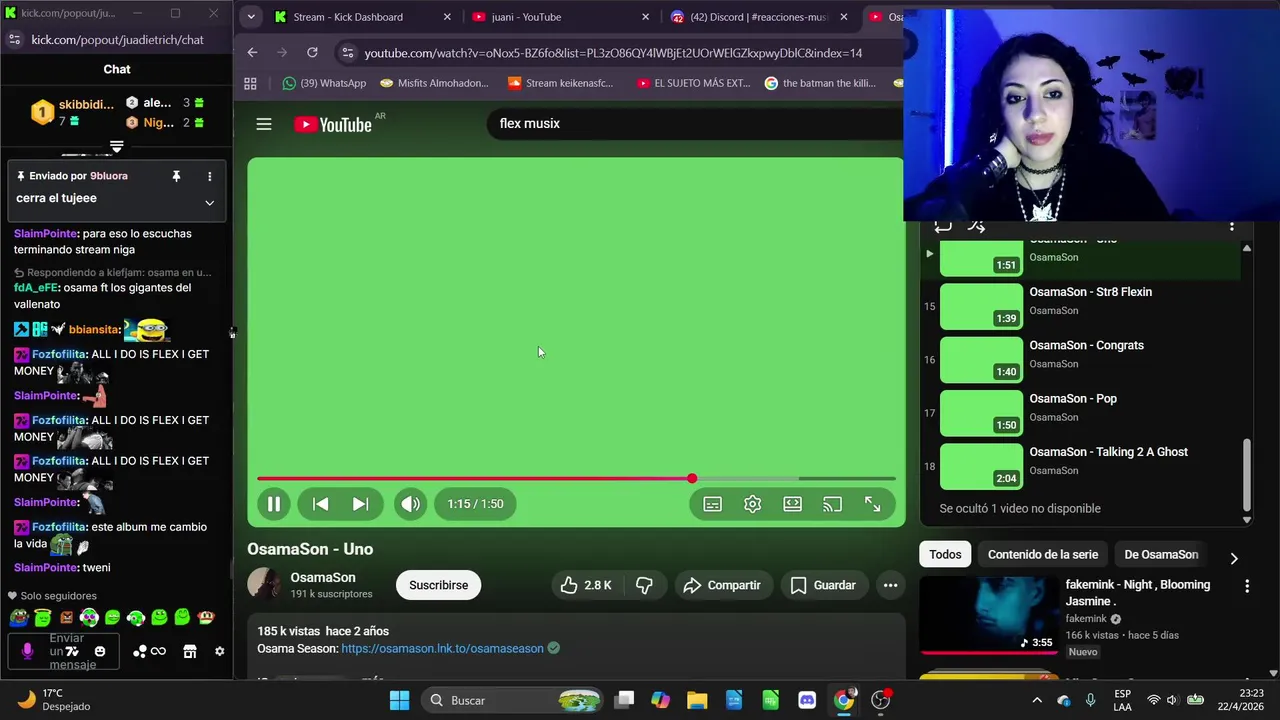Skip to the previous video in playlist
This screenshot has height=720, width=1280.
click(x=321, y=504)
